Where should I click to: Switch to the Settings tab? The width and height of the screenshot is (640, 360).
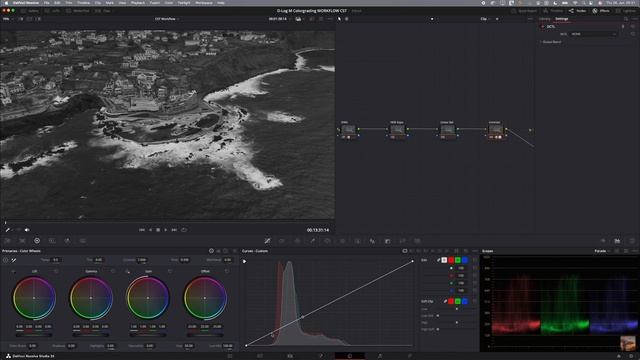pos(562,19)
